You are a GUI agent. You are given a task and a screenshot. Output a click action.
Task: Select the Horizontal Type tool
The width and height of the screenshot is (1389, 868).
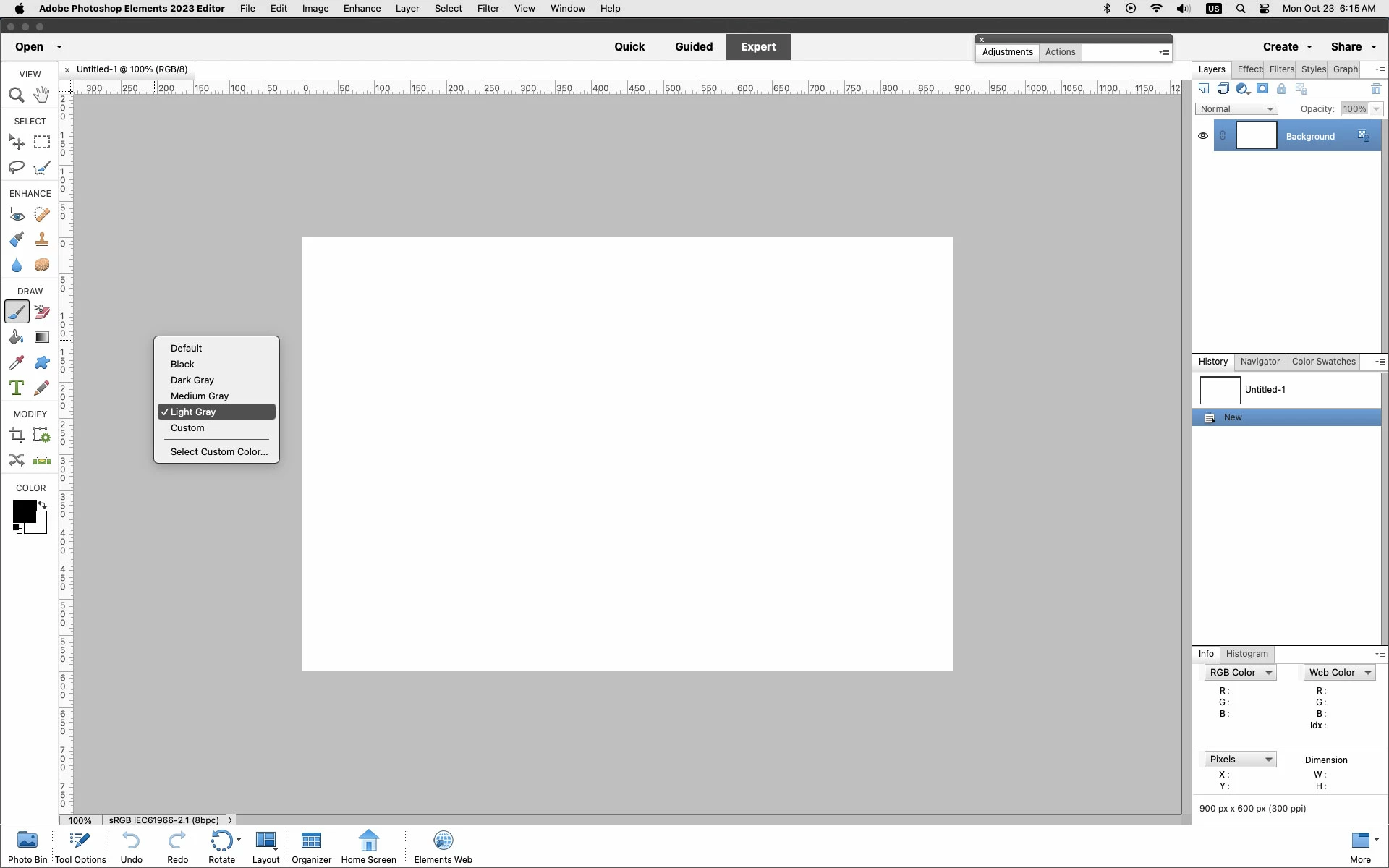17,388
